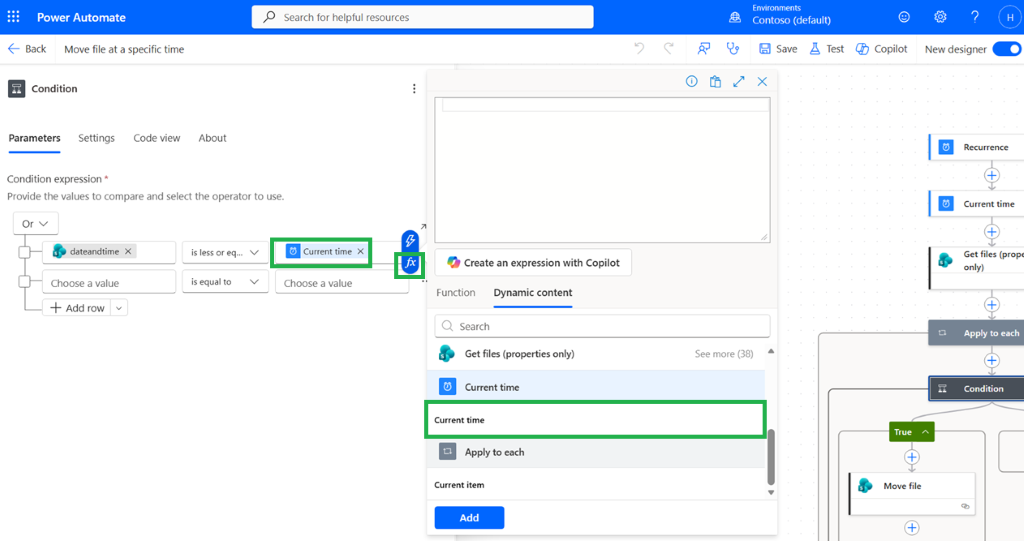Click the redo arrow icon
1024x541 pixels.
[x=669, y=49]
